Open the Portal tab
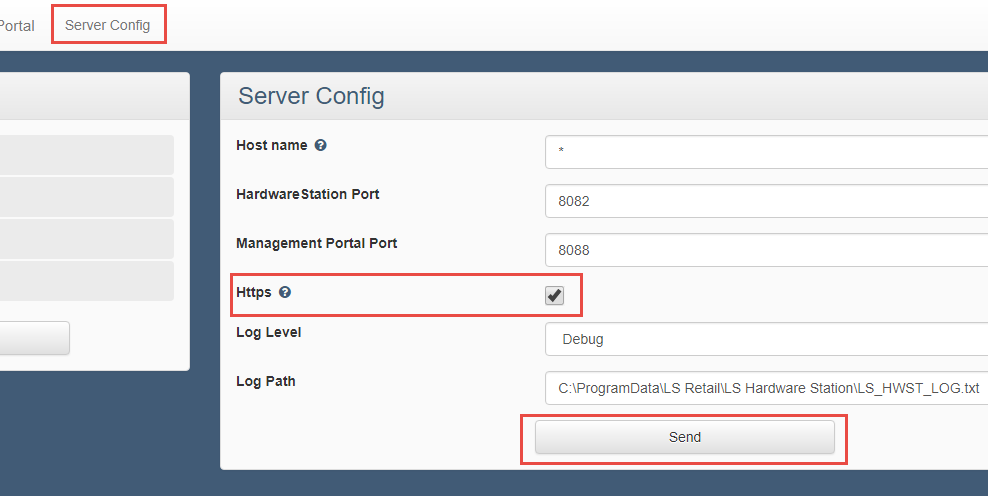This screenshot has height=496, width=988. 17,25
